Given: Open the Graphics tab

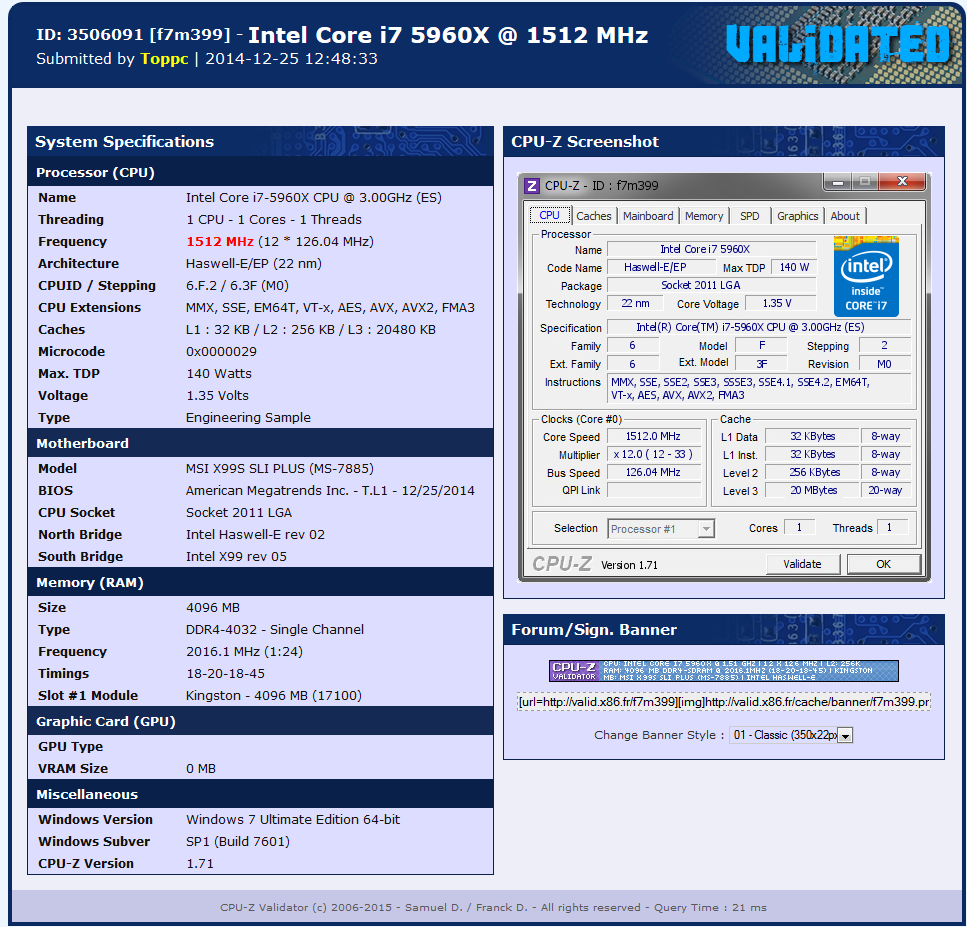Looking at the screenshot, I should pyautogui.click(x=797, y=216).
